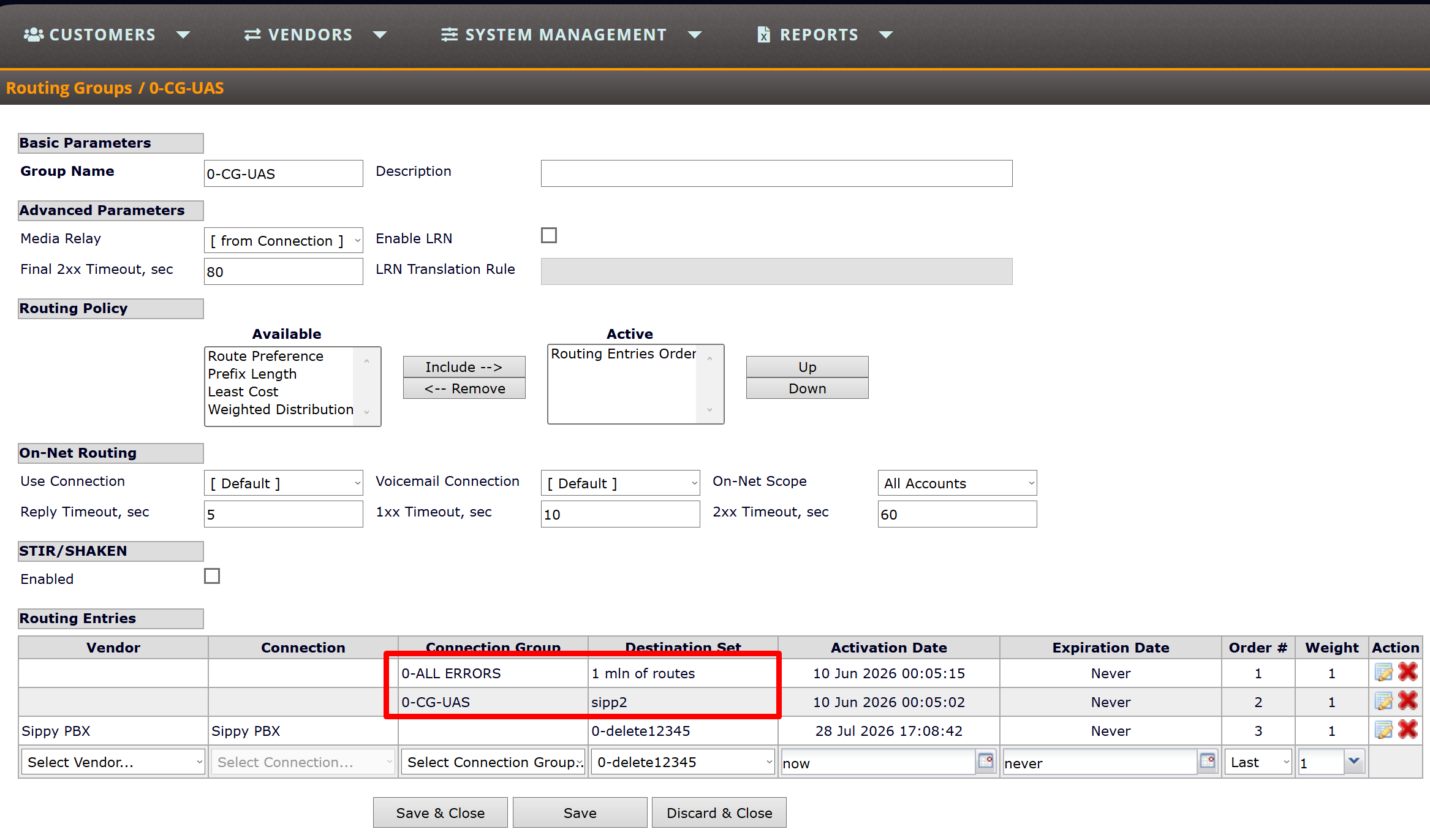Click the '28 Jul 2026 17:08:42' activation date
This screenshot has width=1430, height=840.
[889, 730]
